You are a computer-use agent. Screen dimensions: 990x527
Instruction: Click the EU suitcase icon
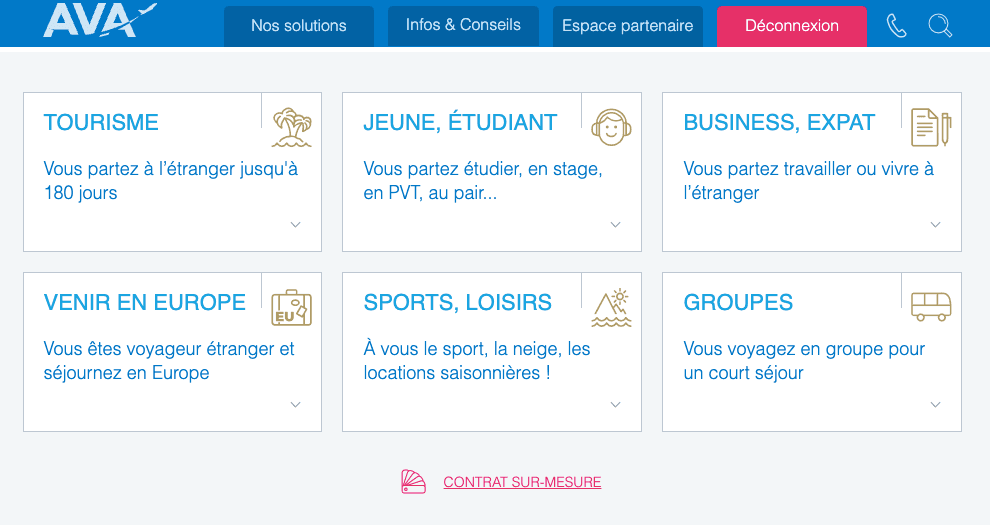[x=292, y=307]
